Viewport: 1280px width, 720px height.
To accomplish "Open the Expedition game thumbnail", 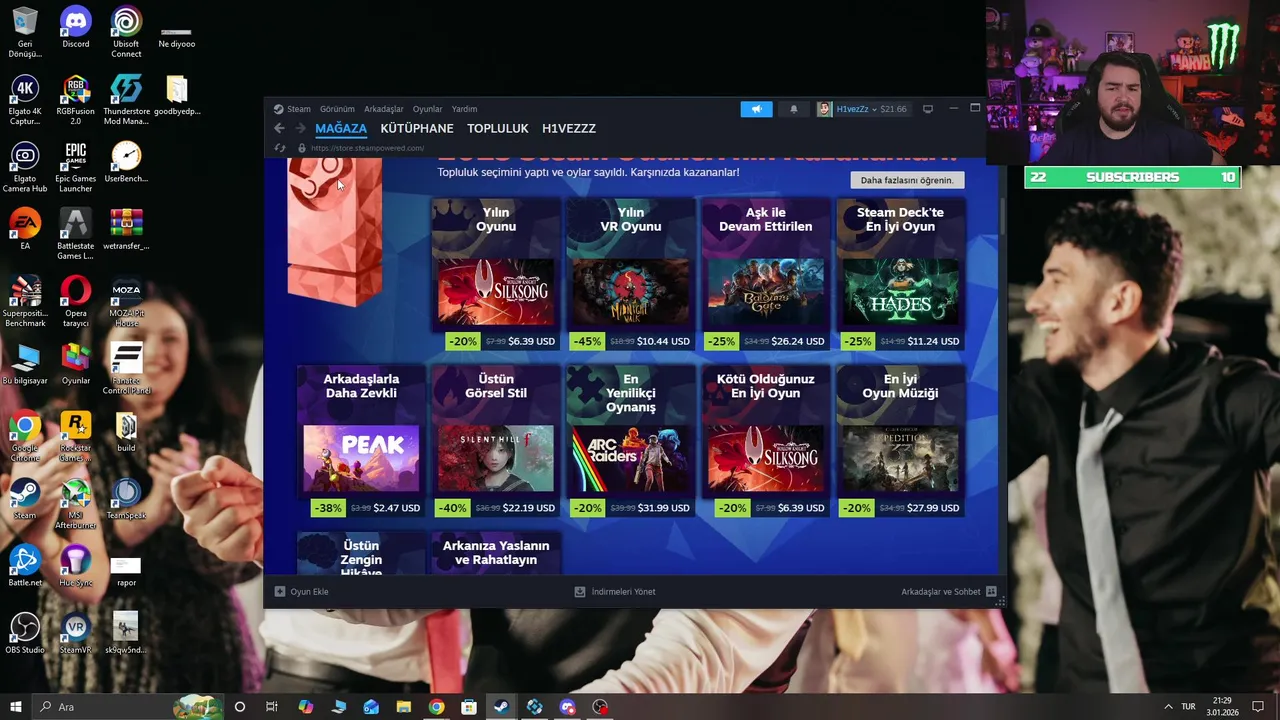I will (x=901, y=459).
